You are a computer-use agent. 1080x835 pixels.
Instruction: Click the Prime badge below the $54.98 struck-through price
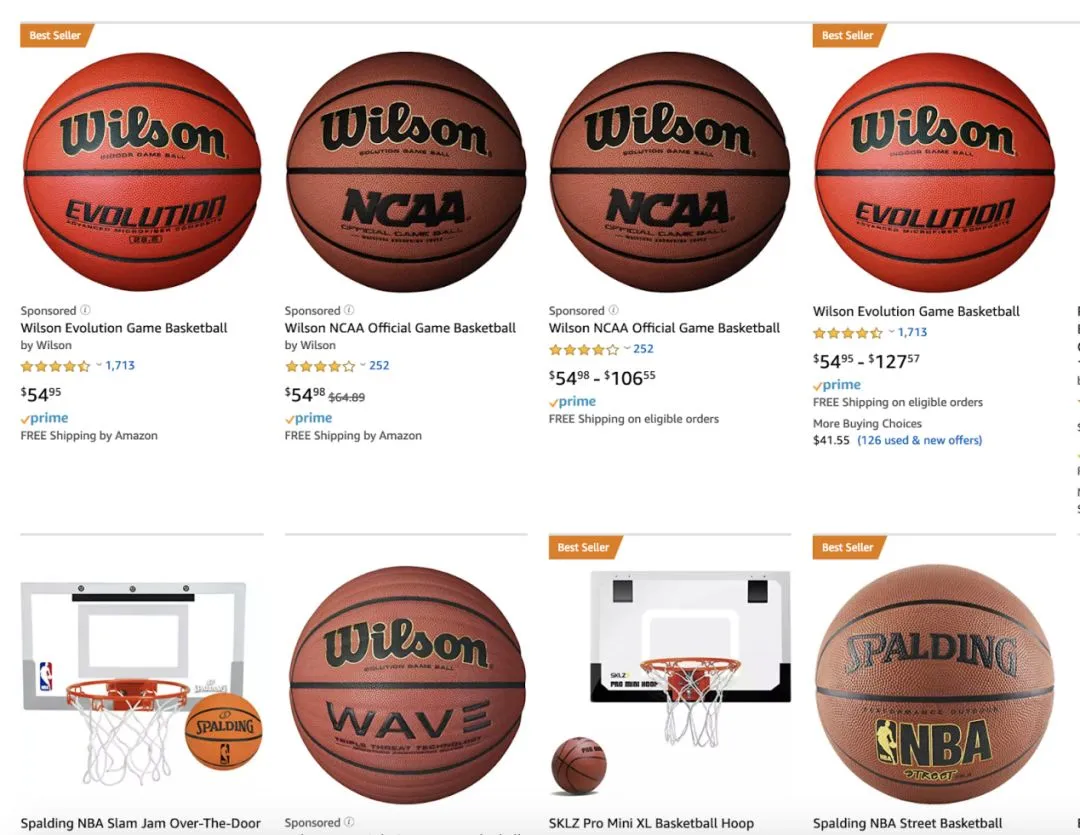[x=309, y=418]
